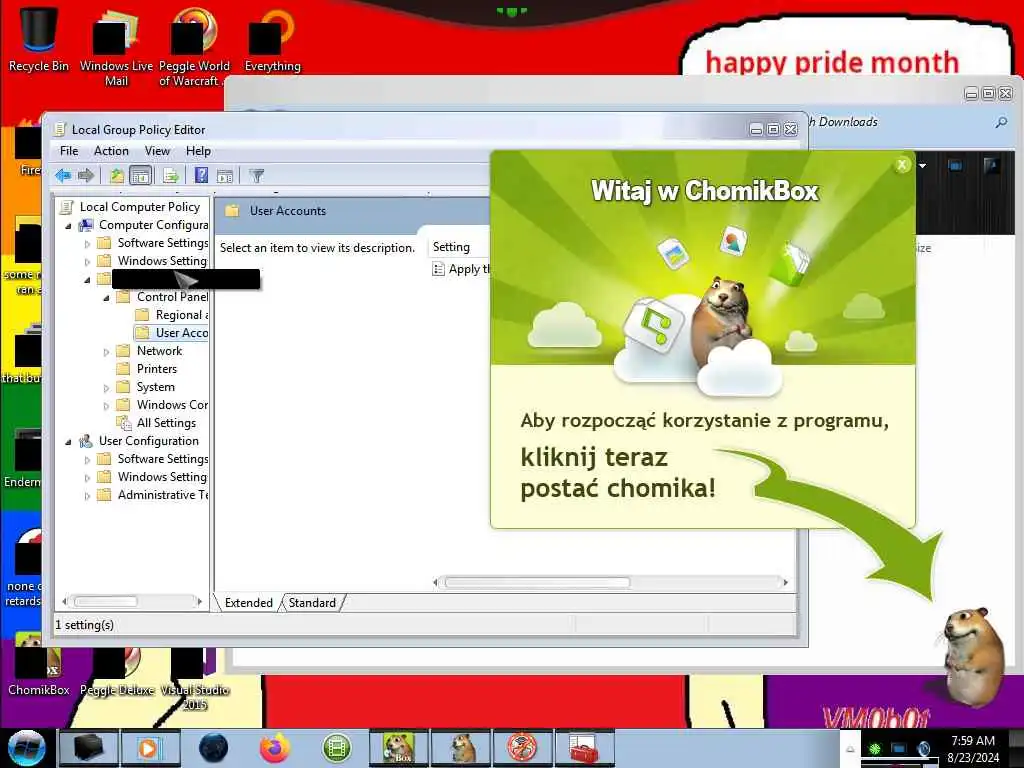Click the dark globe taskbar icon
1024x768 pixels.
[213, 748]
